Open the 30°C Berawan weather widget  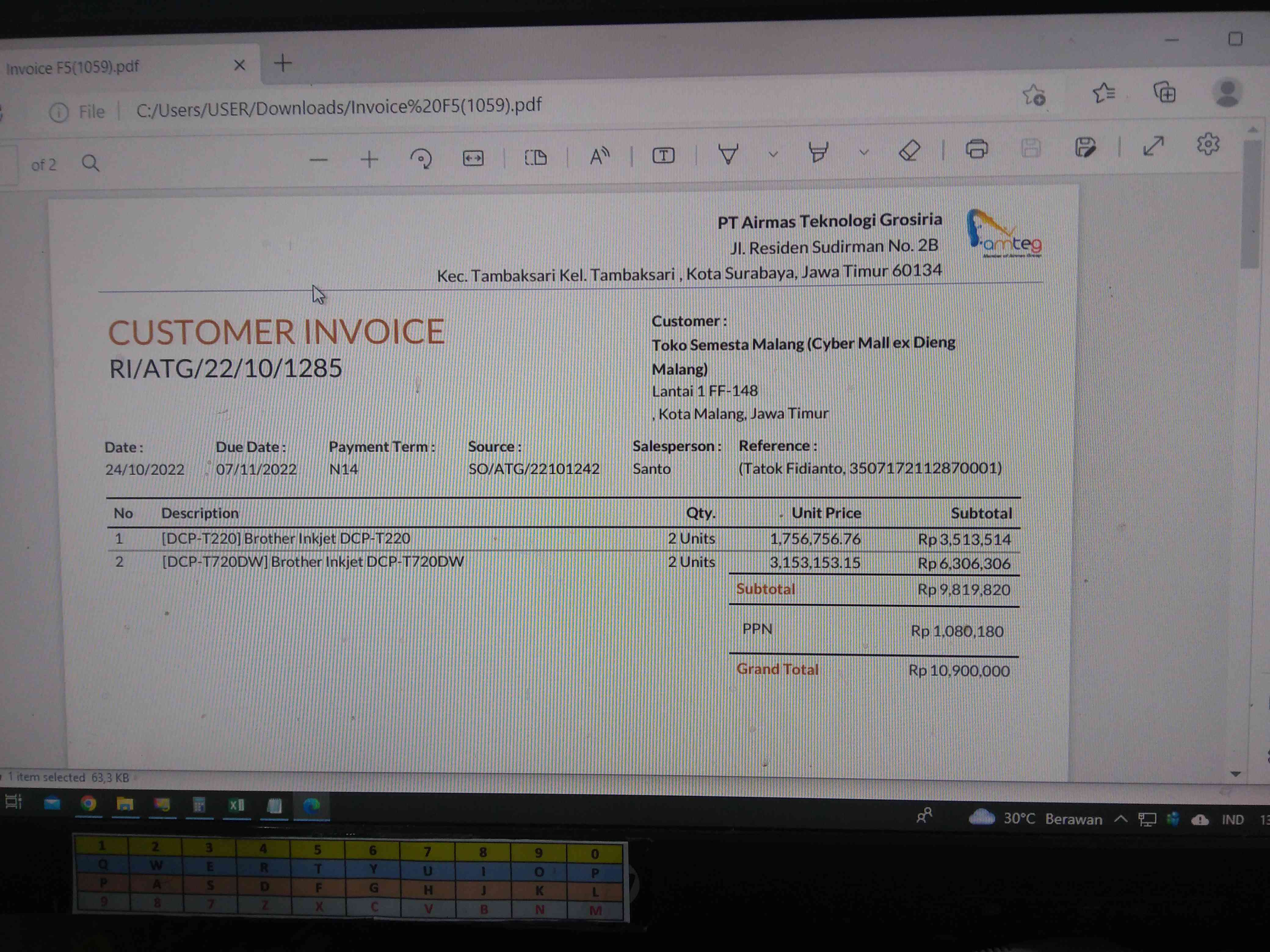[1035, 818]
